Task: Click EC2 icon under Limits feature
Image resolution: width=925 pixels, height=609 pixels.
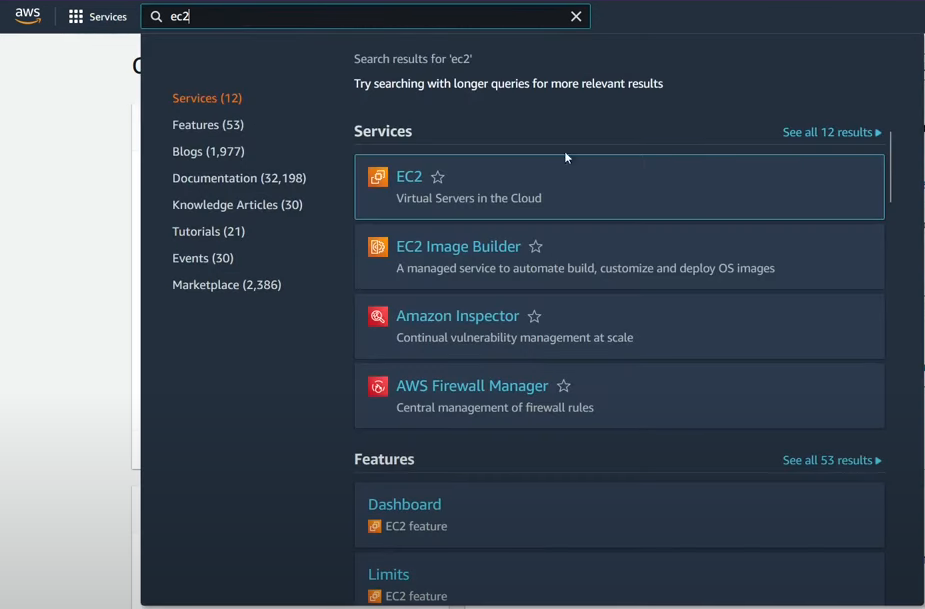Action: pyautogui.click(x=375, y=596)
